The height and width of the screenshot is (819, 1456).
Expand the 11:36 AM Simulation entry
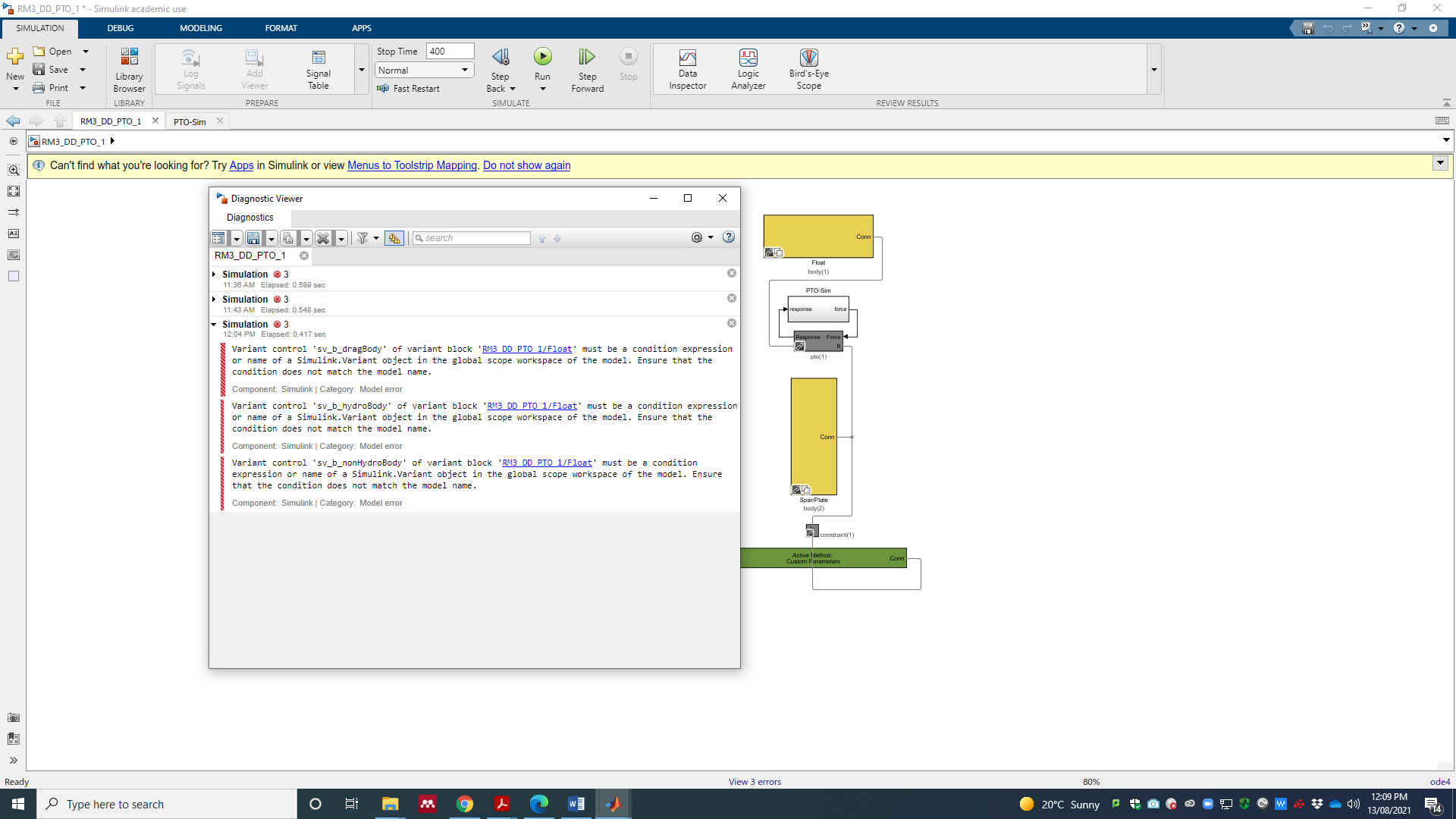214,274
